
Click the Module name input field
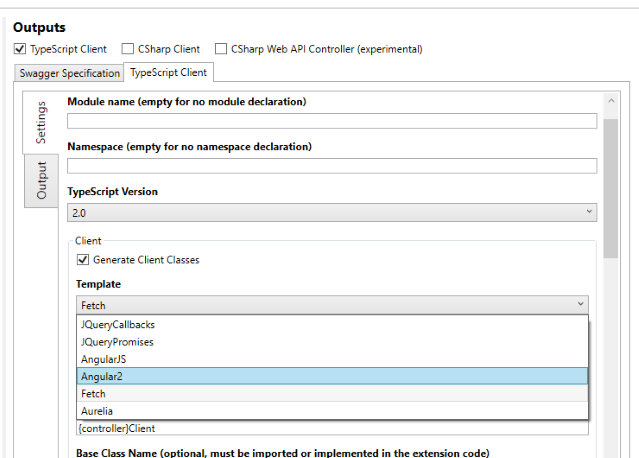tap(332, 121)
